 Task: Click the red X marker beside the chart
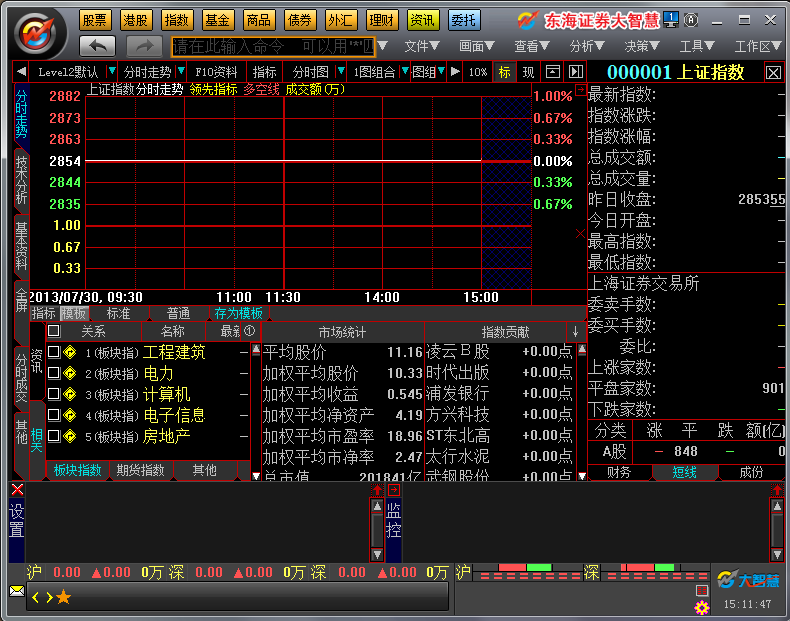(x=580, y=233)
